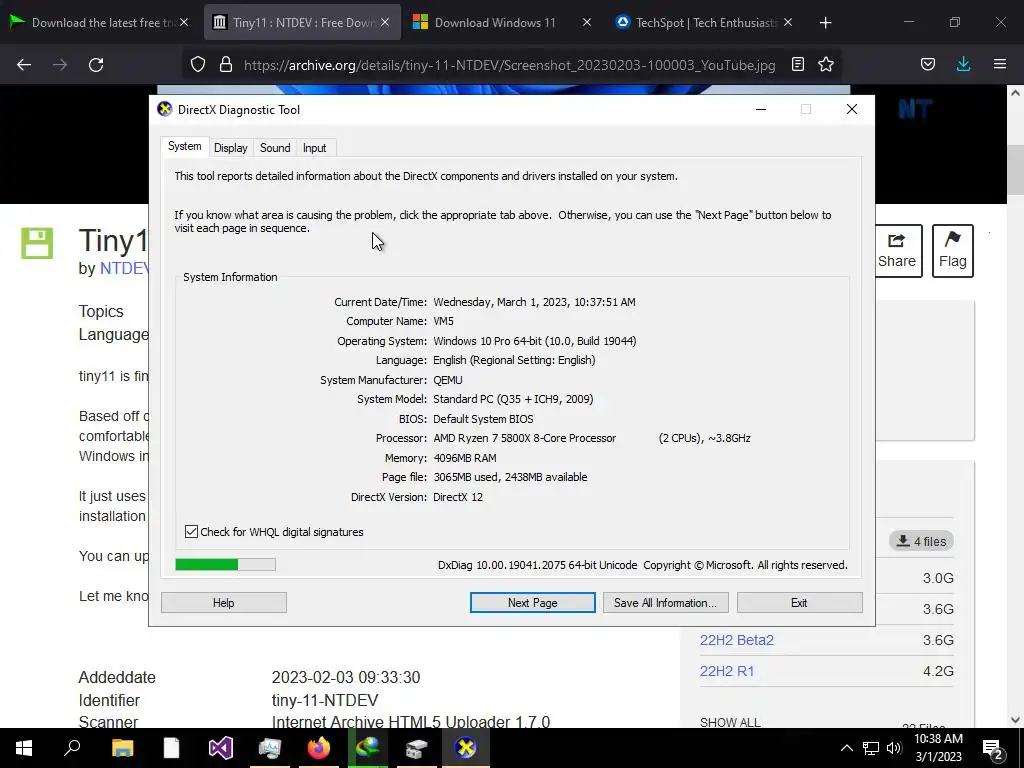
Task: Bookmark this page with star icon
Action: [x=825, y=65]
